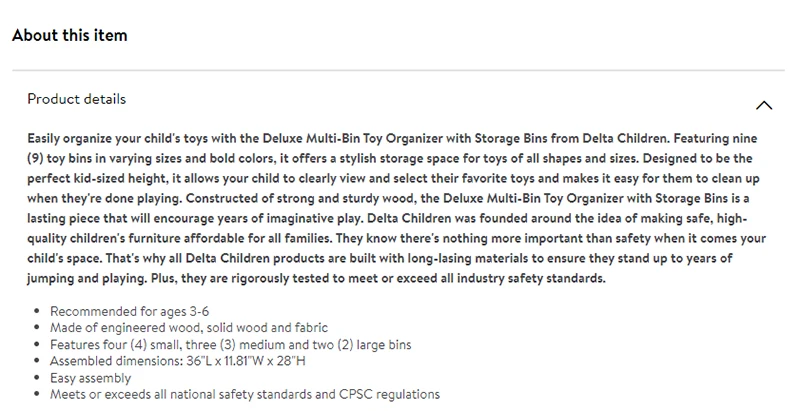The width and height of the screenshot is (800, 411).
Task: Click the divider line under About this item
Action: click(x=400, y=70)
